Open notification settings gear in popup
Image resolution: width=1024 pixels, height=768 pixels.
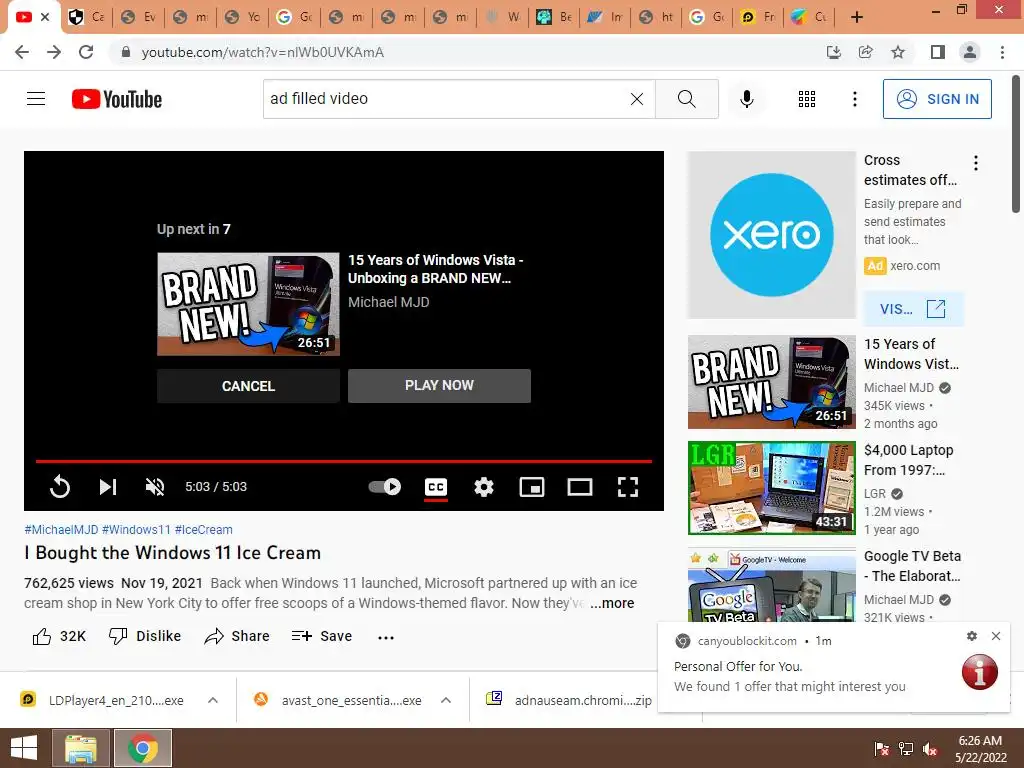pos(972,636)
